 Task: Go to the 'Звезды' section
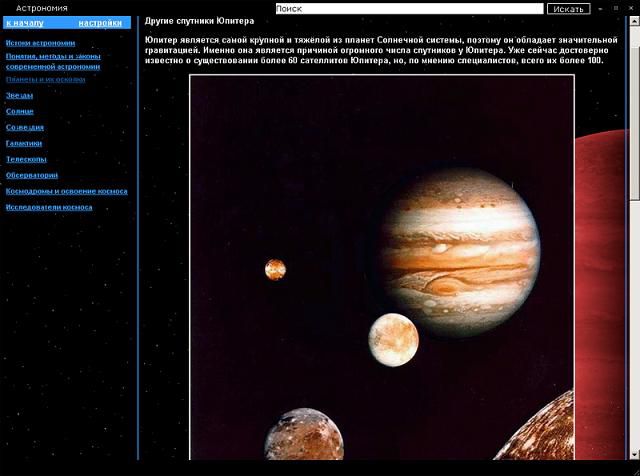19,95
